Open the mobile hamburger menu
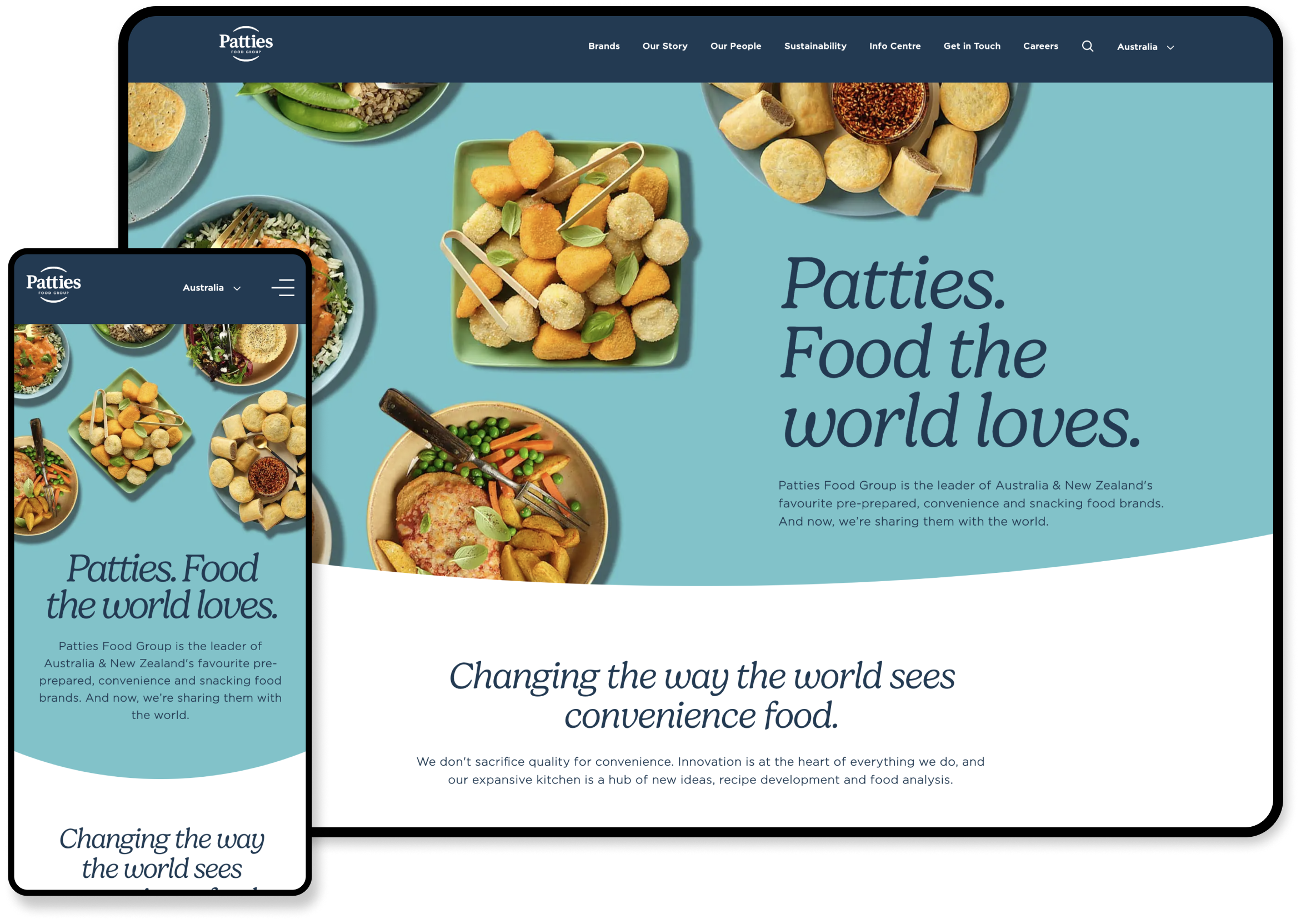The image size is (1301, 924). coord(283,288)
